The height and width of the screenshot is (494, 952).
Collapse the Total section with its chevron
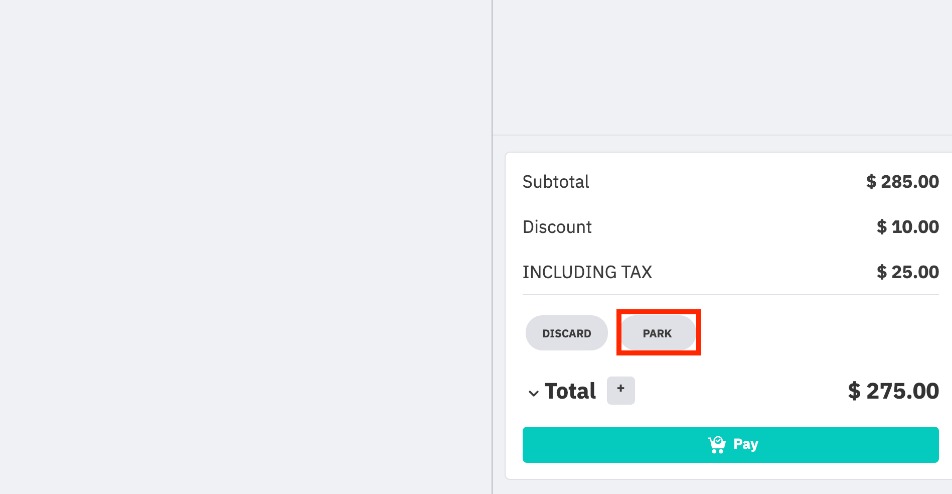[533, 393]
